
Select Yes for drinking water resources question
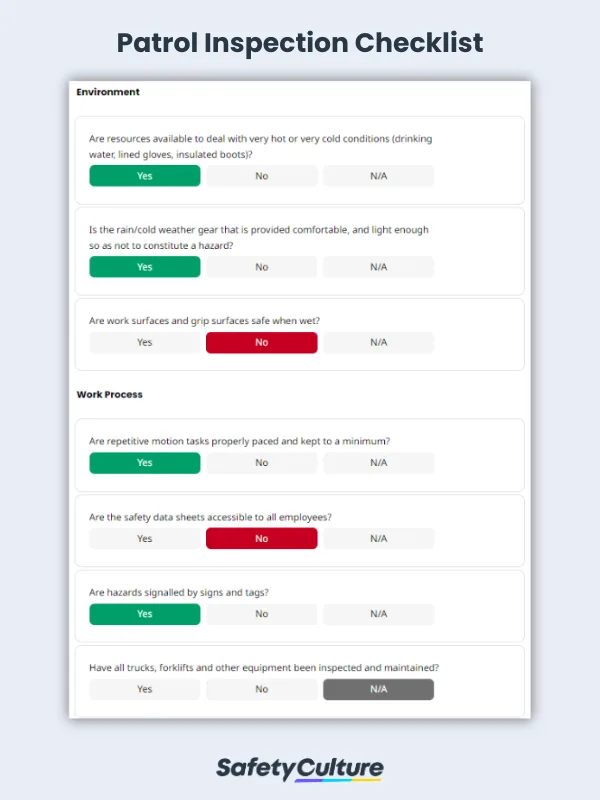pyautogui.click(x=144, y=176)
